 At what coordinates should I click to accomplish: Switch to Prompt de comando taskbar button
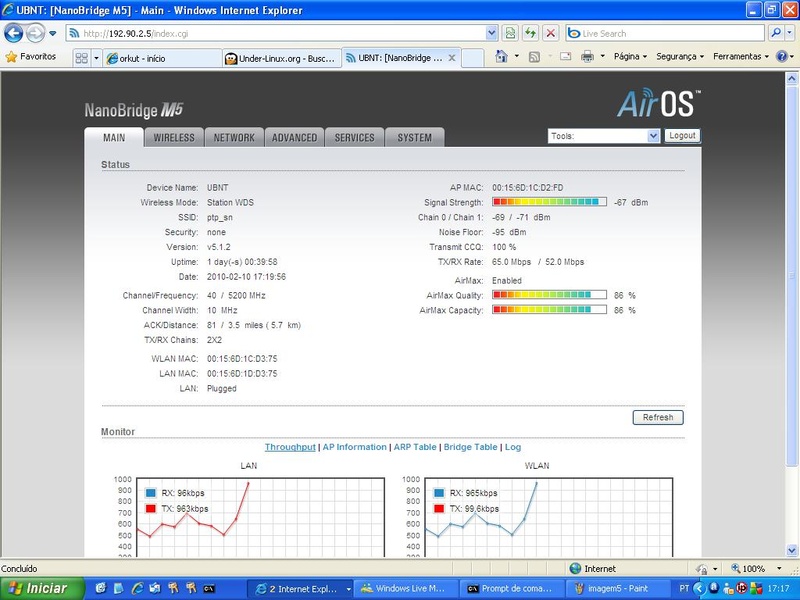[x=512, y=589]
